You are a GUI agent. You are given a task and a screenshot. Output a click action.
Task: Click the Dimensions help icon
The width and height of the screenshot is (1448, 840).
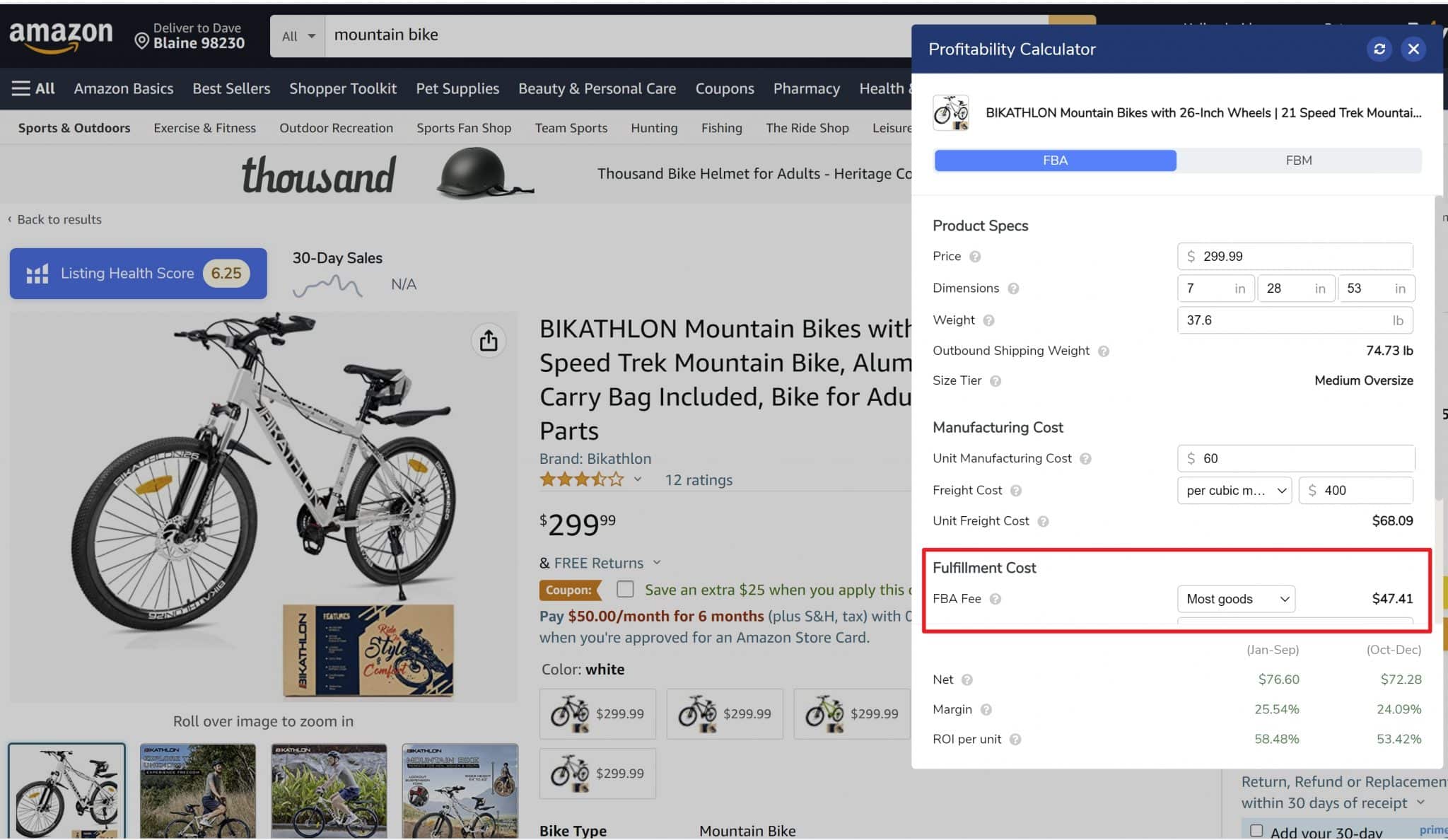click(1013, 288)
